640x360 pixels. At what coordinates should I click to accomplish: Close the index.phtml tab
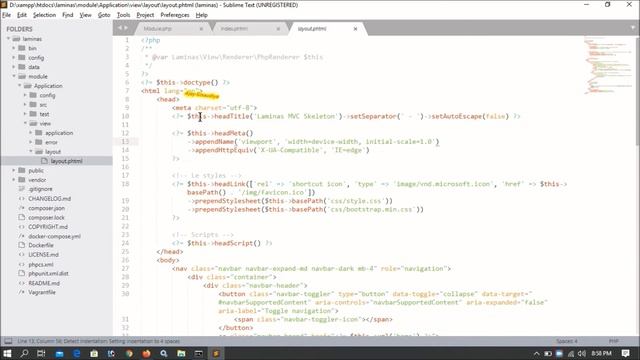tap(278, 29)
